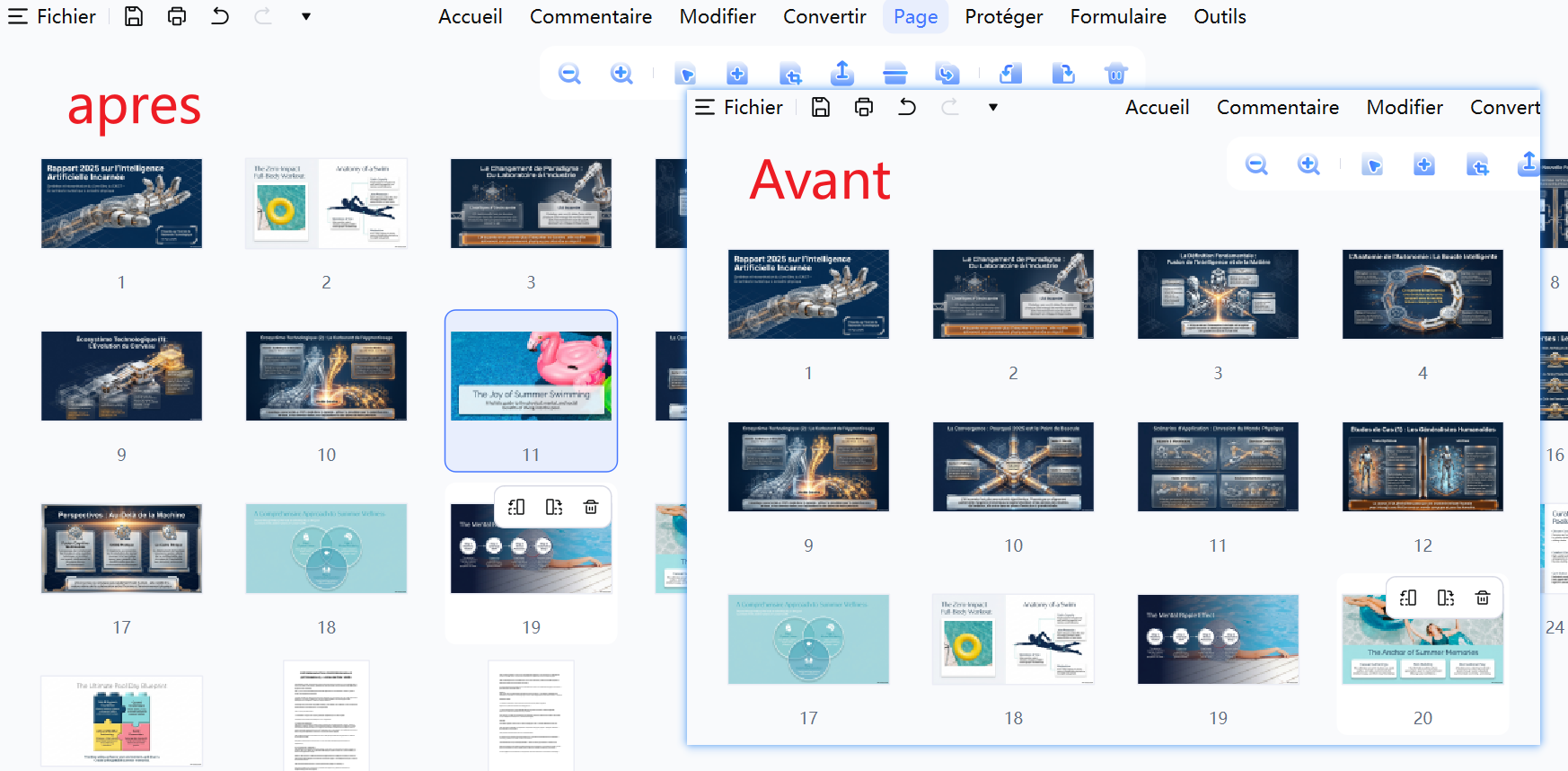1568x771 pixels.
Task: Select the Page tab in apres window
Action: coord(916,16)
